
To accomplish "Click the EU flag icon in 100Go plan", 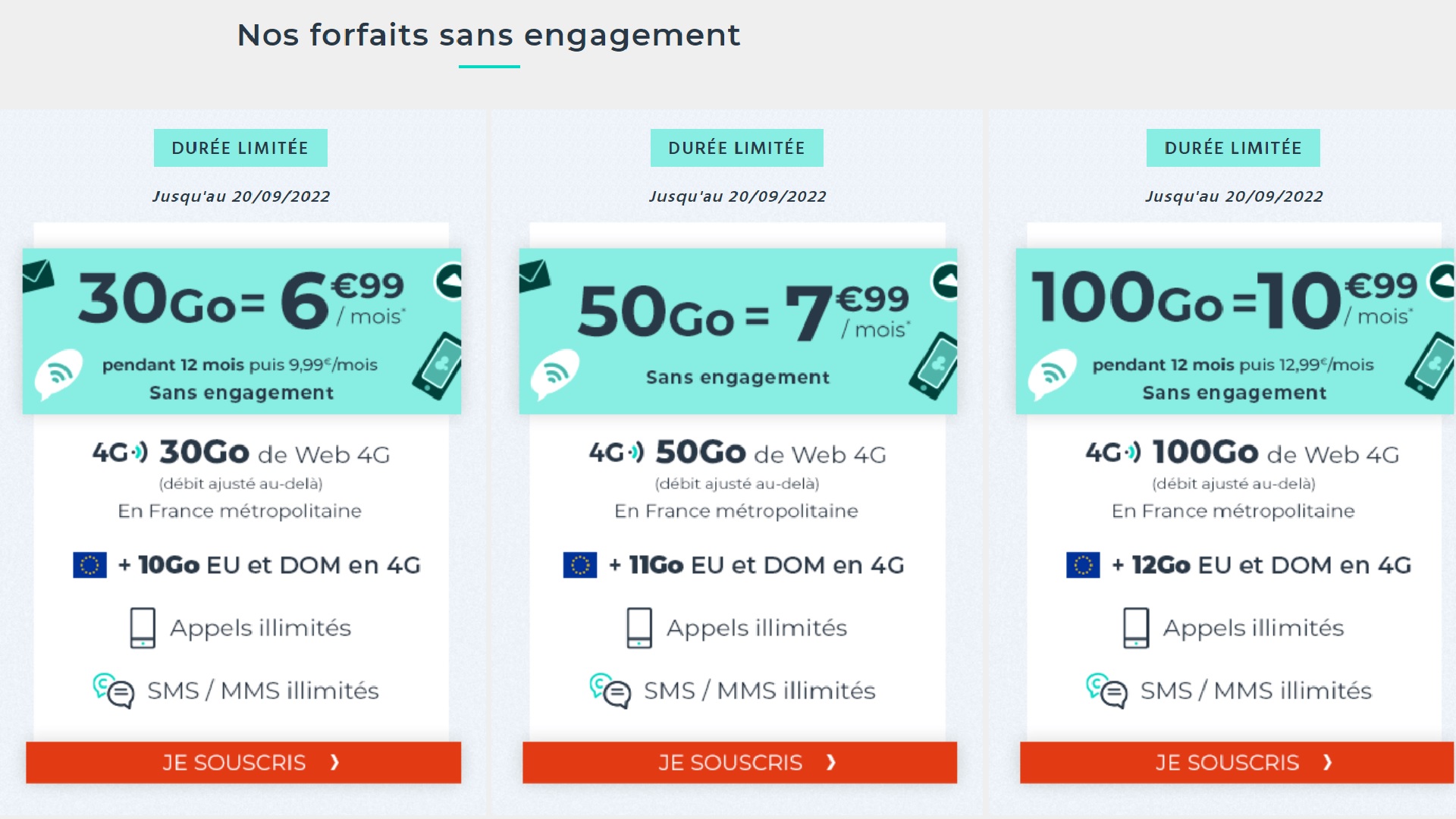I will coord(1083,565).
